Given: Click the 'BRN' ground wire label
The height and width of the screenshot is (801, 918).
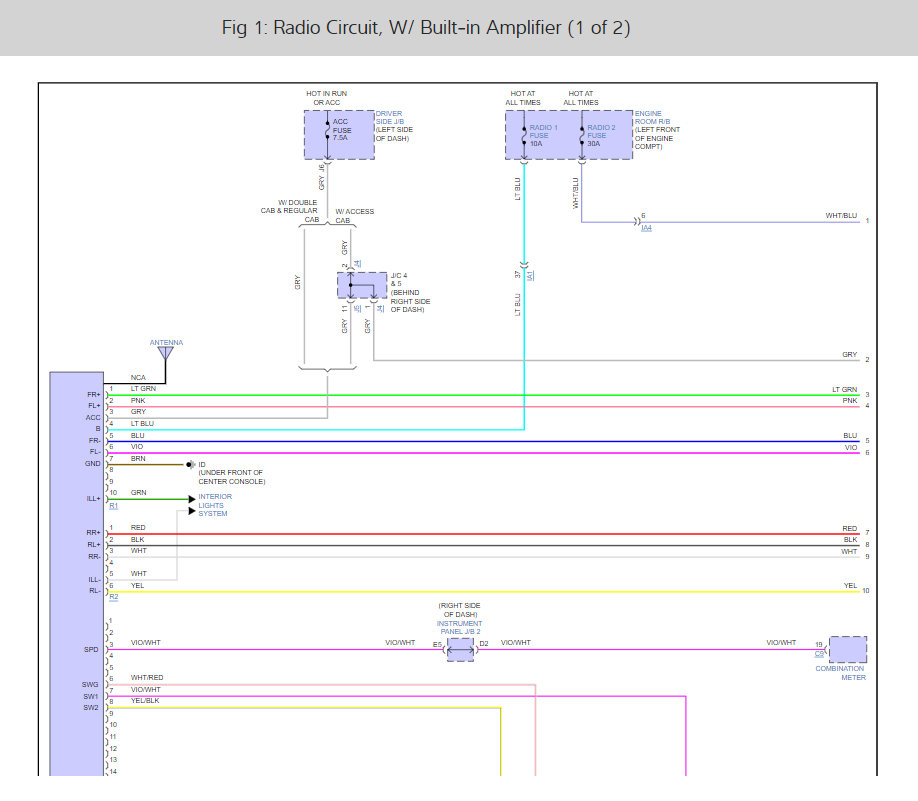Looking at the screenshot, I should [138, 458].
